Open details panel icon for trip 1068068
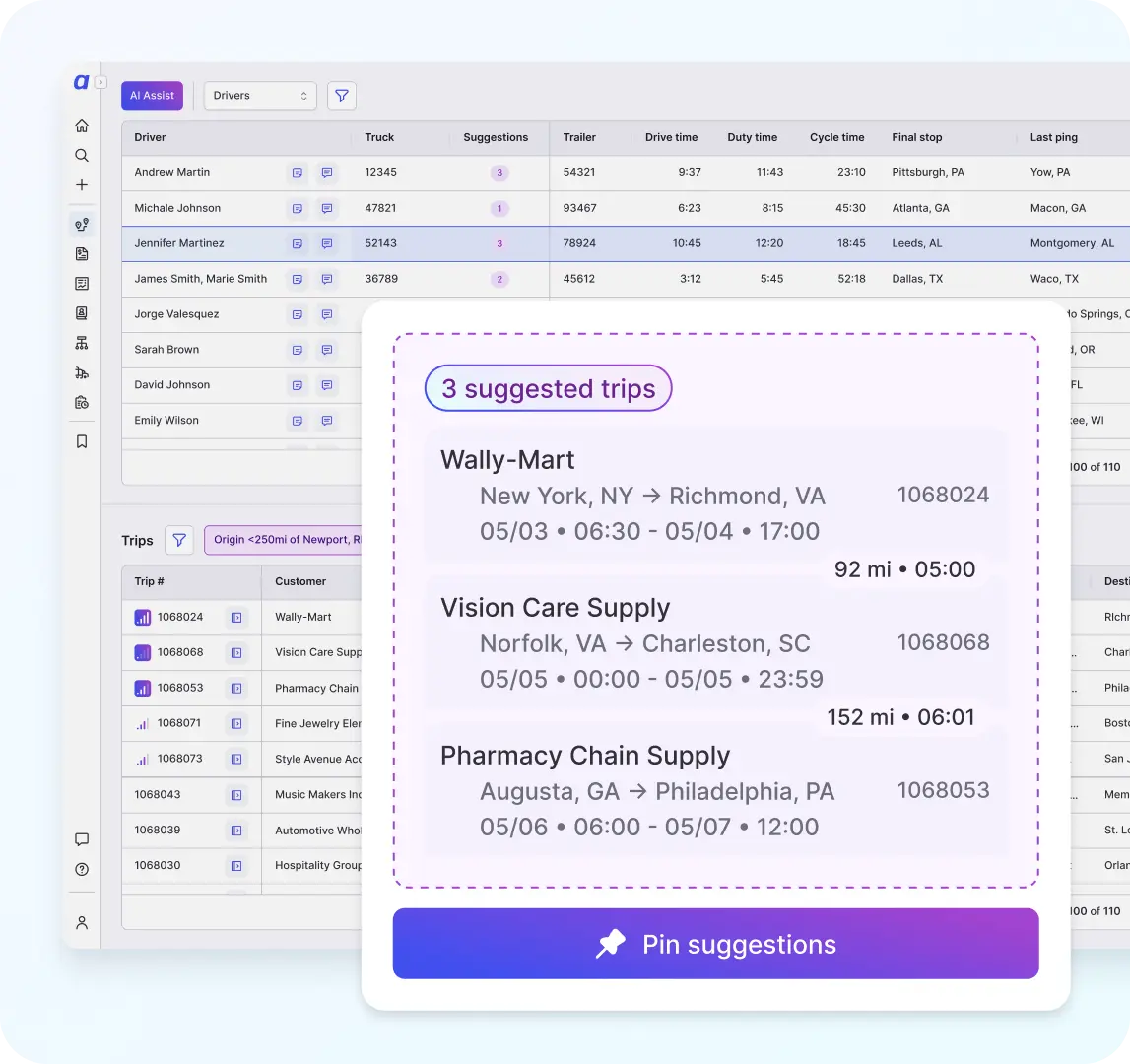 tap(236, 652)
